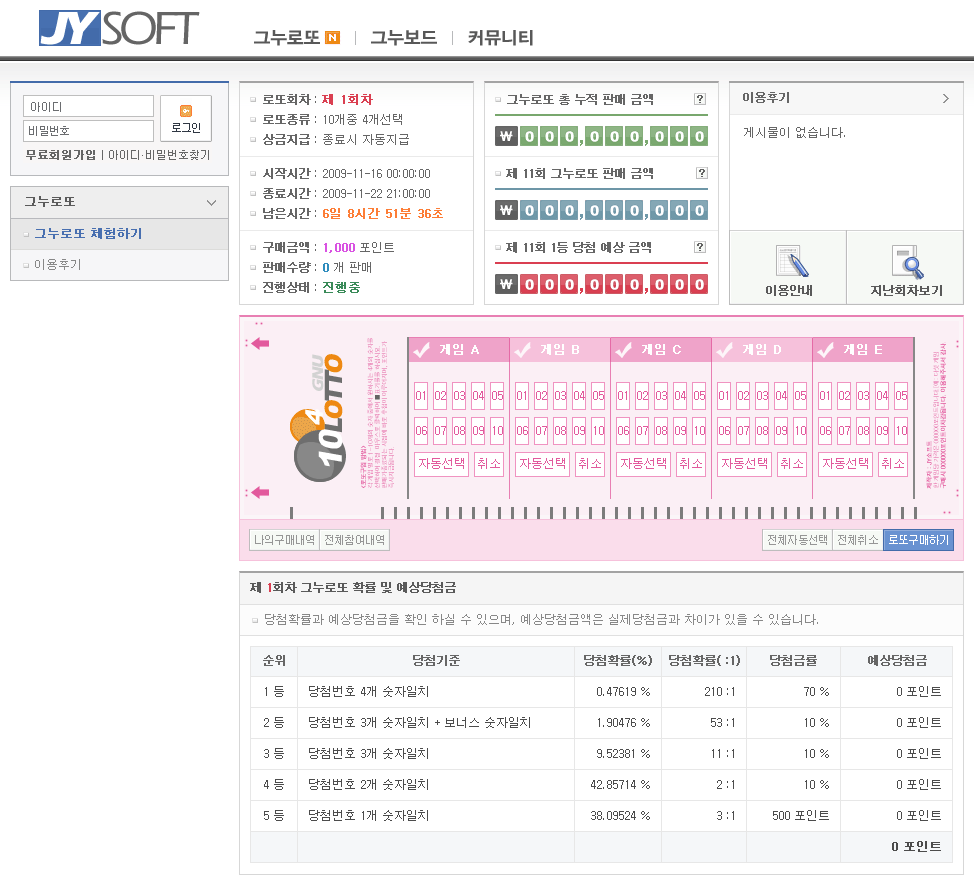
Task: Expand the 이용후기 panel arrow
Action: tap(945, 98)
